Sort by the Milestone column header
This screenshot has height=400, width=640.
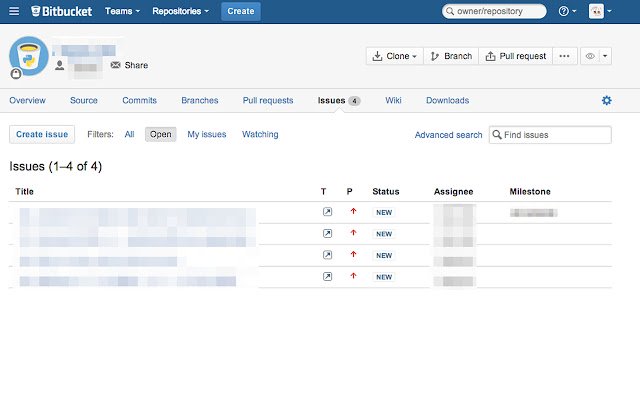[530, 191]
